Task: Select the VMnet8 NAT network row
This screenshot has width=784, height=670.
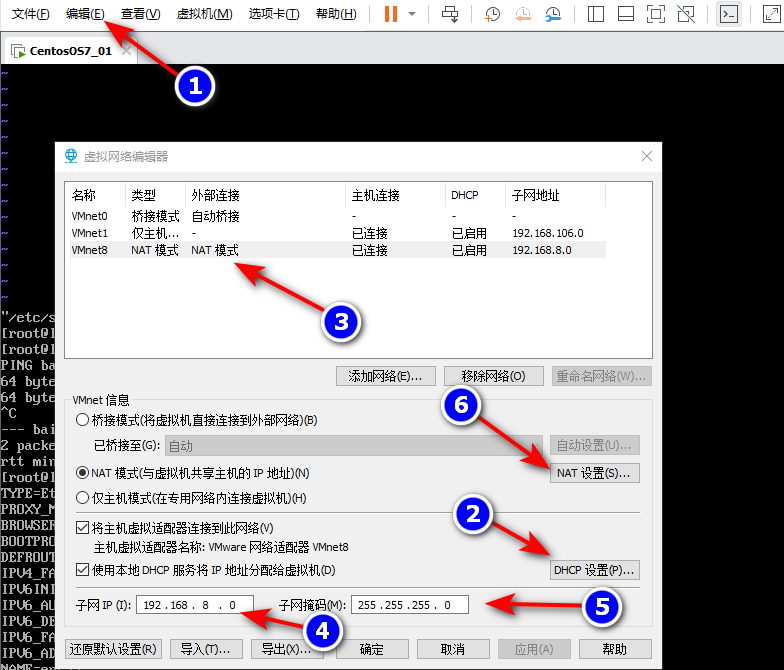Action: tap(338, 250)
